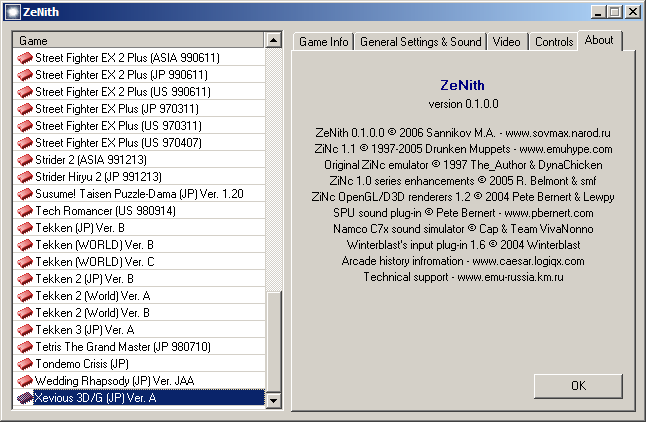Click chip icon beside Street Fighter EX 2 Plus (US 990611)
646x422 pixels.
click(x=25, y=92)
